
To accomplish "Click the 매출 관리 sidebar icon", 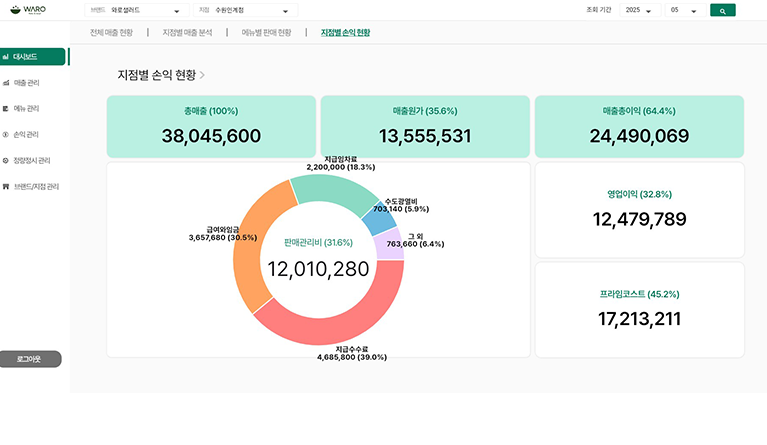I will (x=6, y=83).
